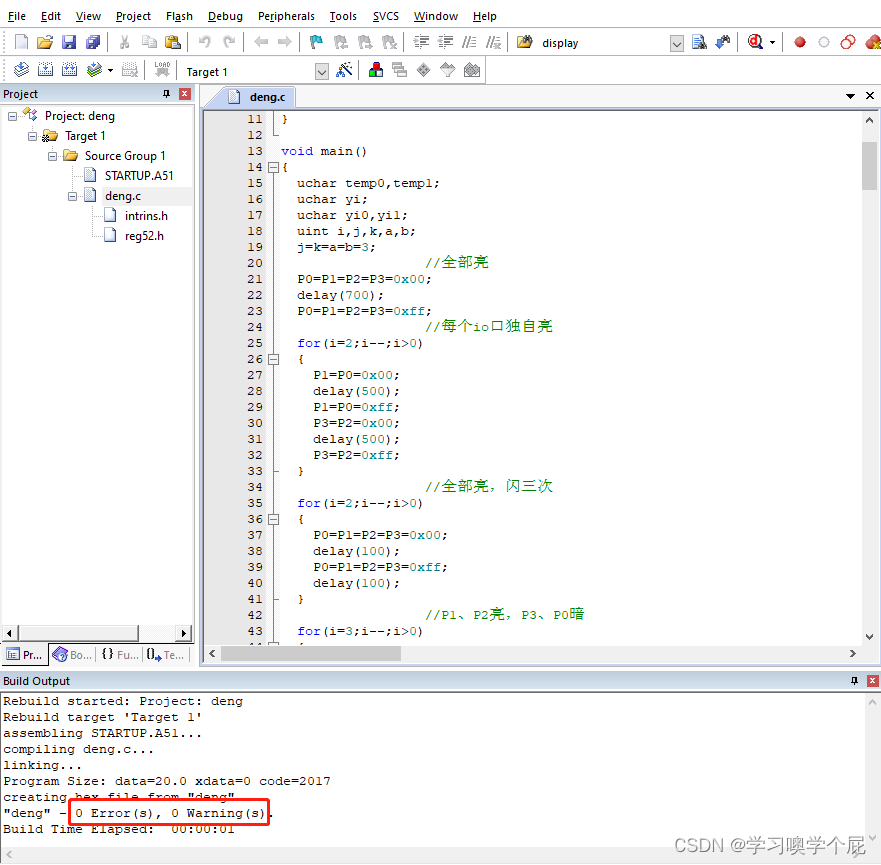Select the deng.c editor tab

coord(257,97)
